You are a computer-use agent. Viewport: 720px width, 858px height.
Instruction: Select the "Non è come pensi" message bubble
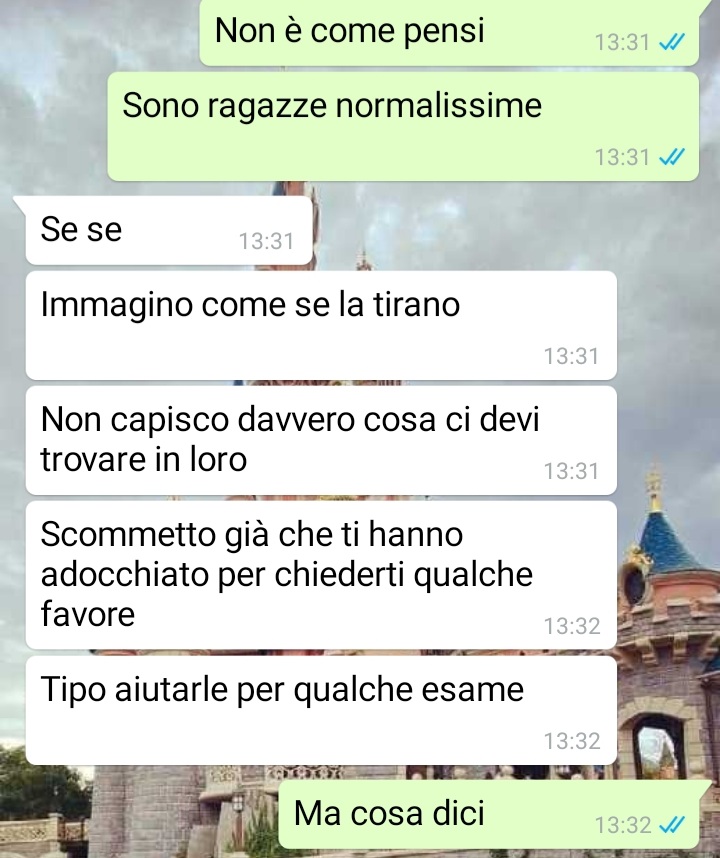pos(449,32)
